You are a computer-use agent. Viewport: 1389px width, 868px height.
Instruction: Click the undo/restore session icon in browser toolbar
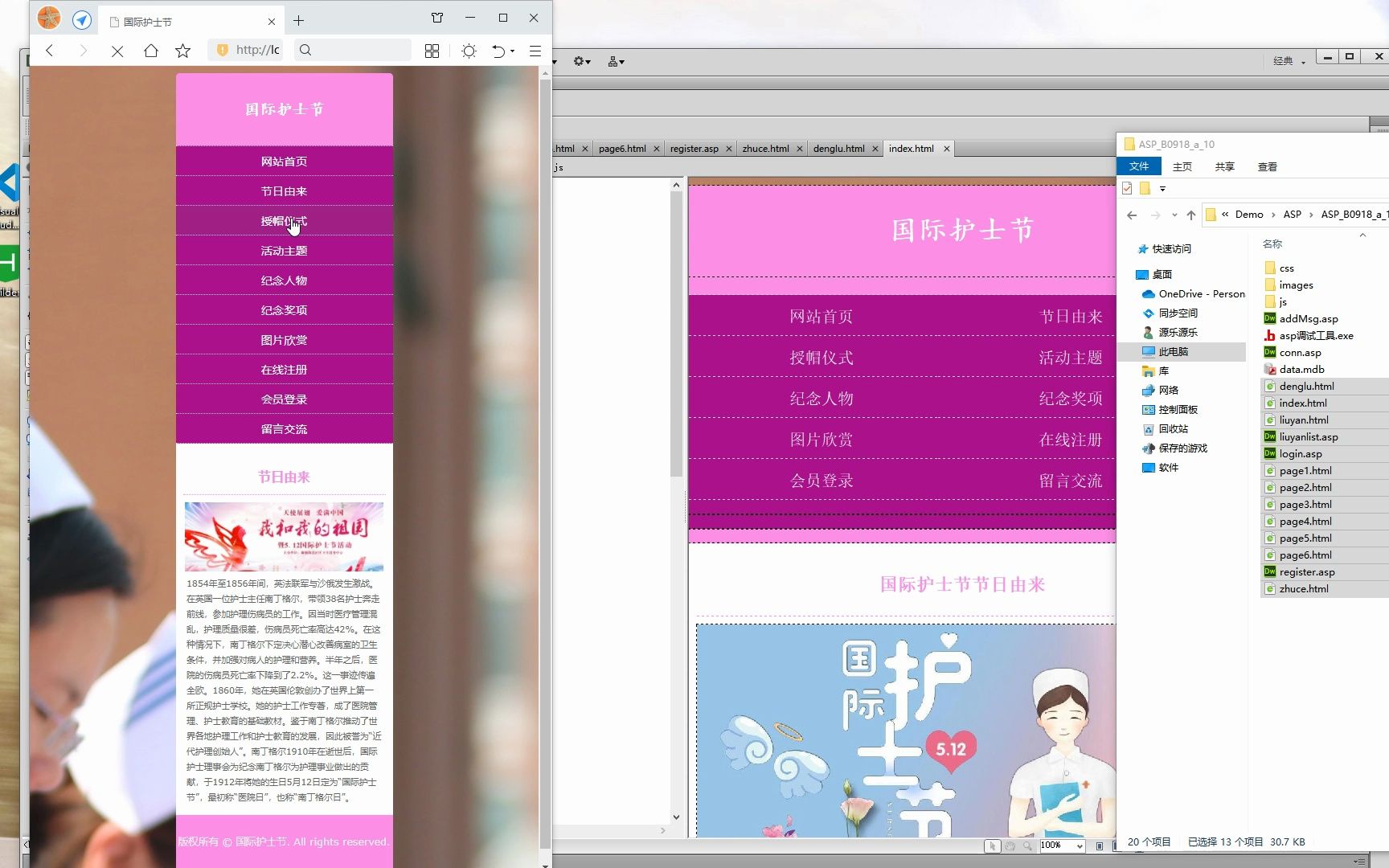coord(498,50)
